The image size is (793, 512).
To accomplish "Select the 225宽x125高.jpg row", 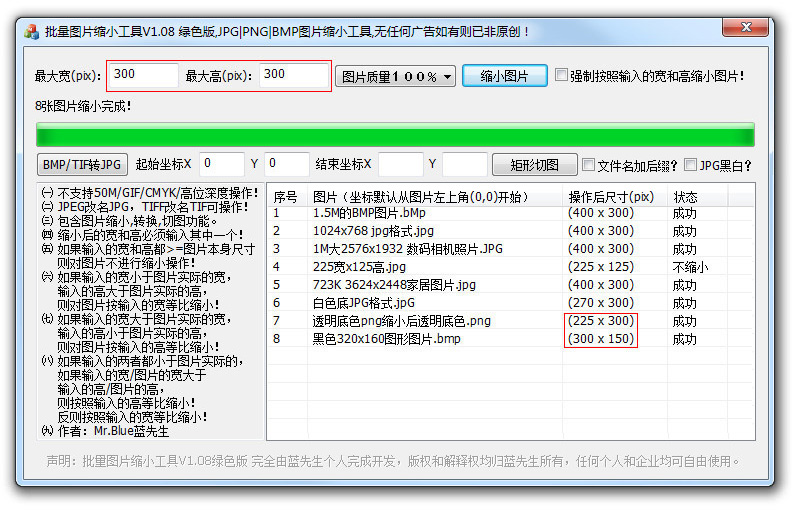I will click(x=360, y=267).
